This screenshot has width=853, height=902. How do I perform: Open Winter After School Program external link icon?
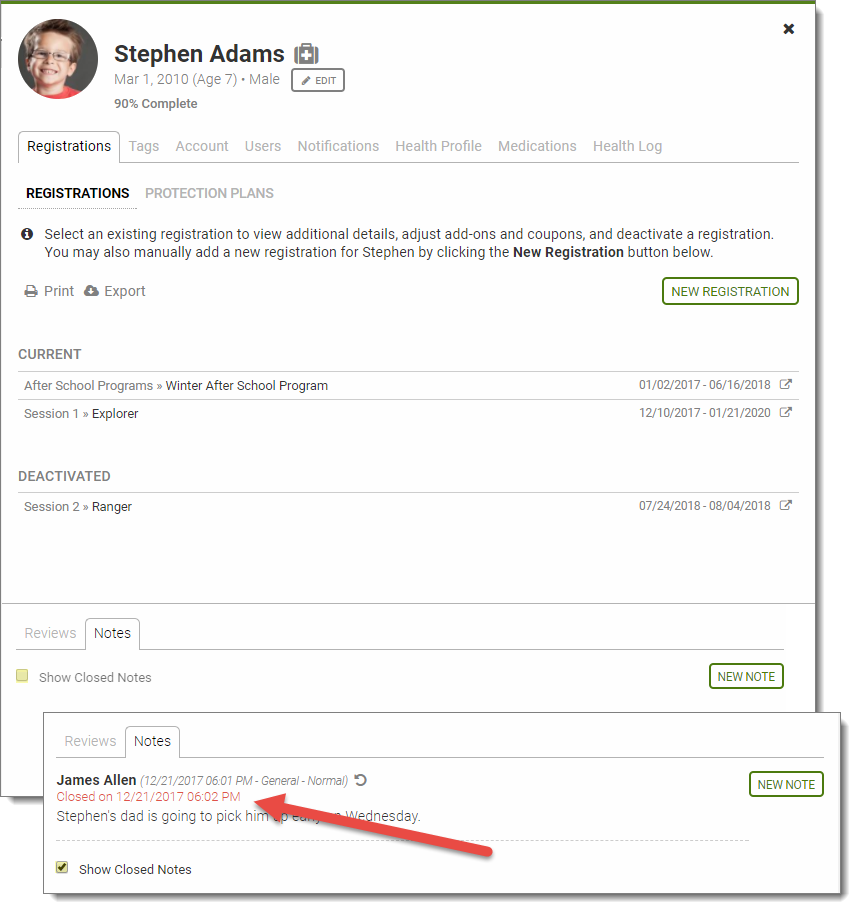pyautogui.click(x=786, y=385)
